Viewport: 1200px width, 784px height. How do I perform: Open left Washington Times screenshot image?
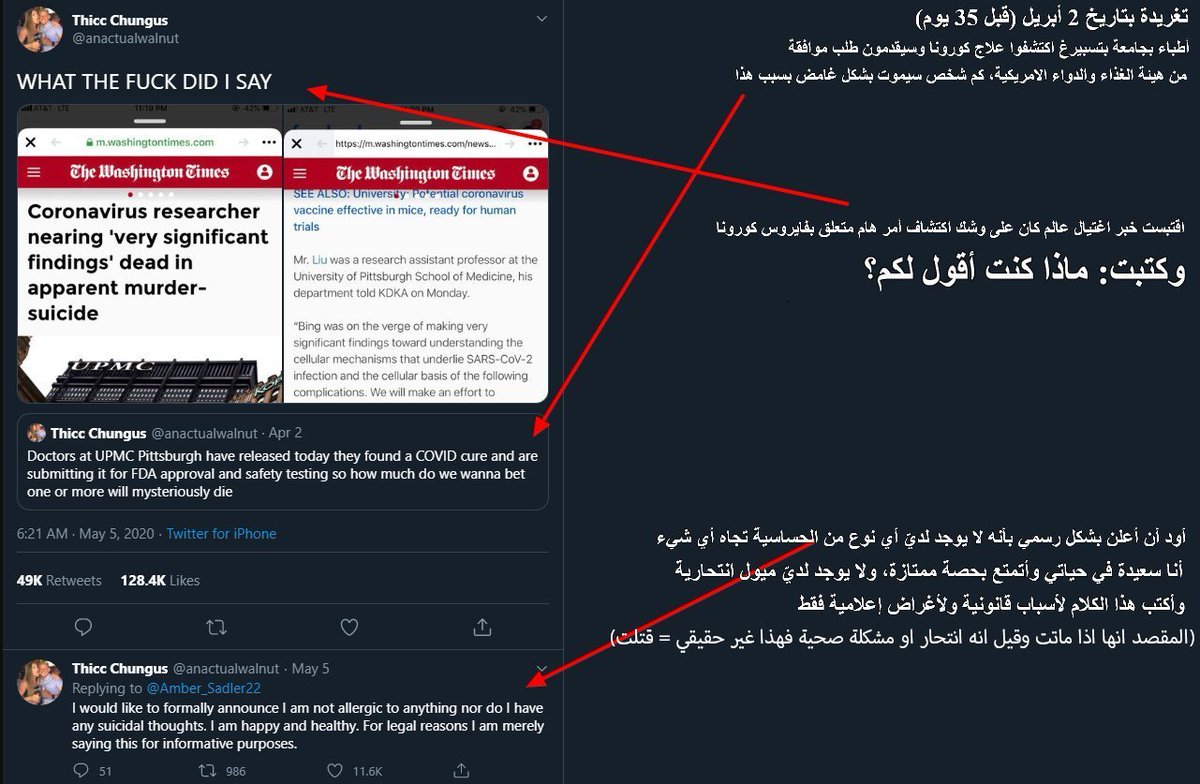pyautogui.click(x=149, y=253)
